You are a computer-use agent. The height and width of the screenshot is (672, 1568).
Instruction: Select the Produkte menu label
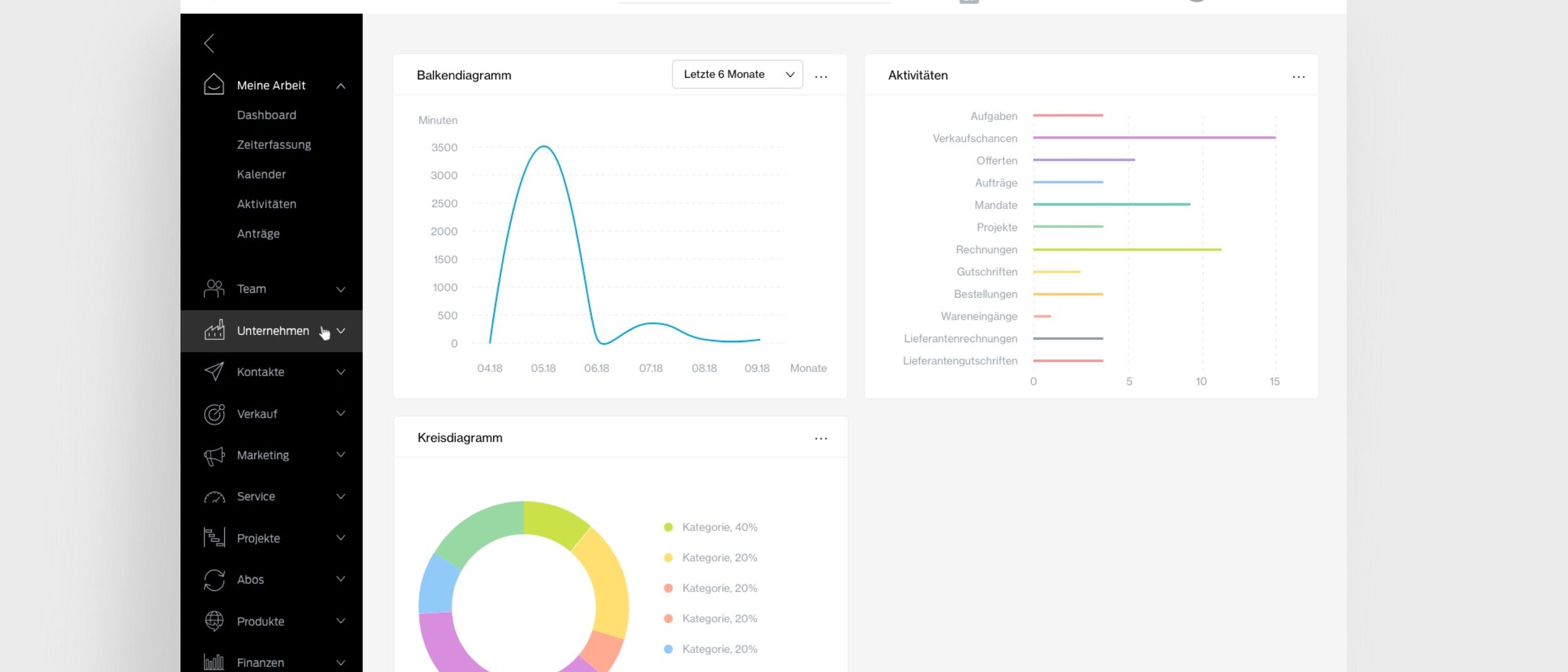coord(260,621)
